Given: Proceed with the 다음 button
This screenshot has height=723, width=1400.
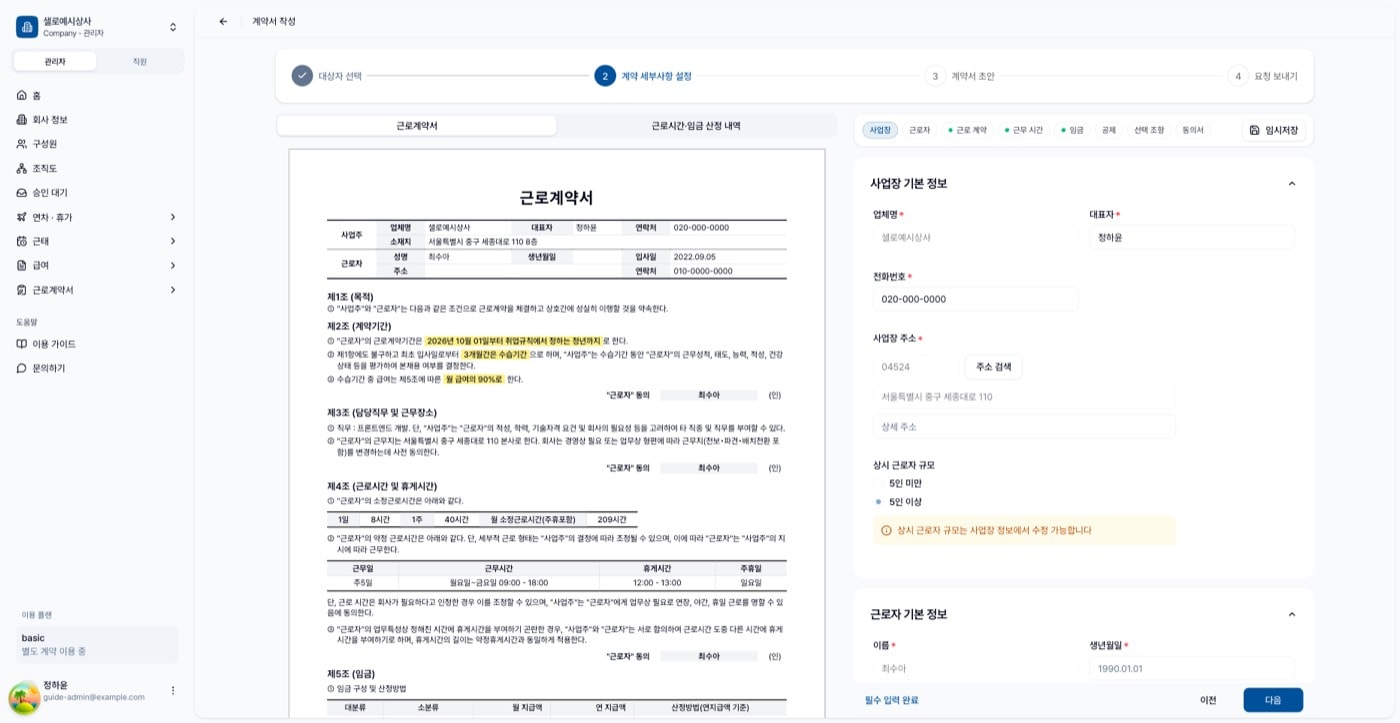Looking at the screenshot, I should (x=1273, y=700).
